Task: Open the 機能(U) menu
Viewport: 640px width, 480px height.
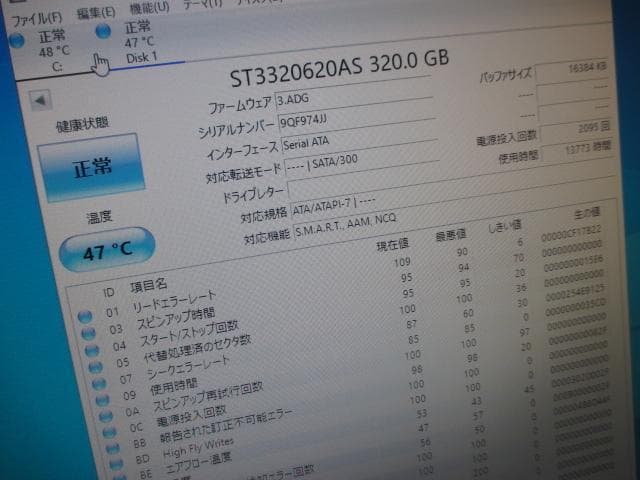Action: [x=149, y=8]
